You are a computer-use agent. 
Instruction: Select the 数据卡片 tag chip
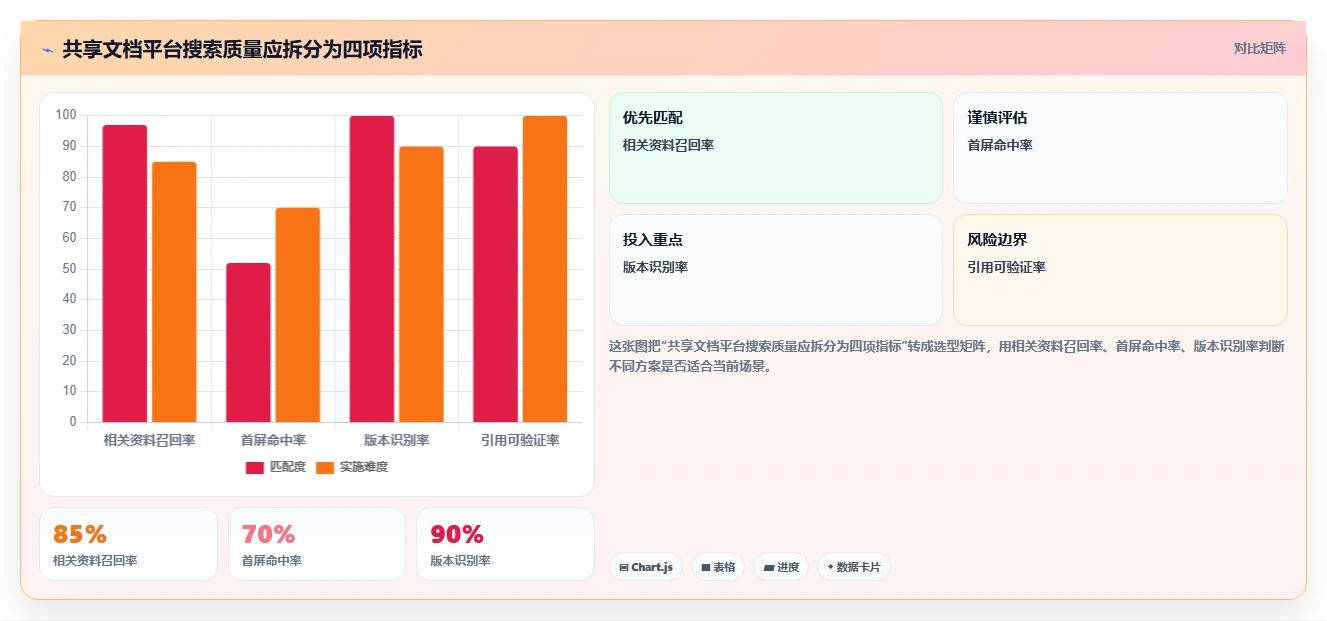[x=854, y=567]
